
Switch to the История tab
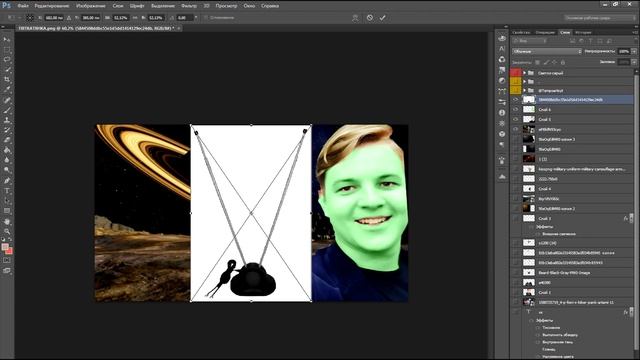[x=583, y=32]
